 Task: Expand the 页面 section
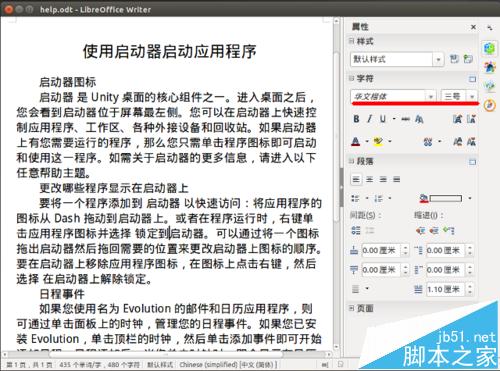[351, 308]
